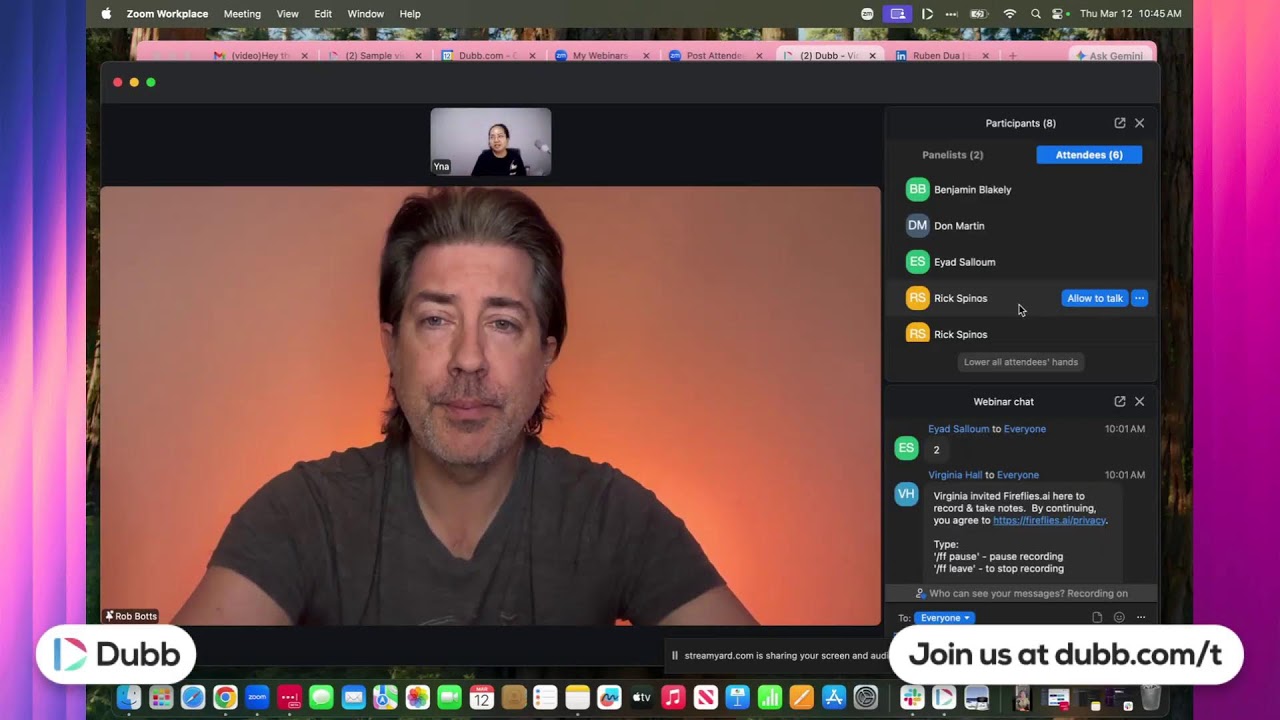Open the Meeting menu
Viewport: 1280px width, 720px height.
[242, 14]
